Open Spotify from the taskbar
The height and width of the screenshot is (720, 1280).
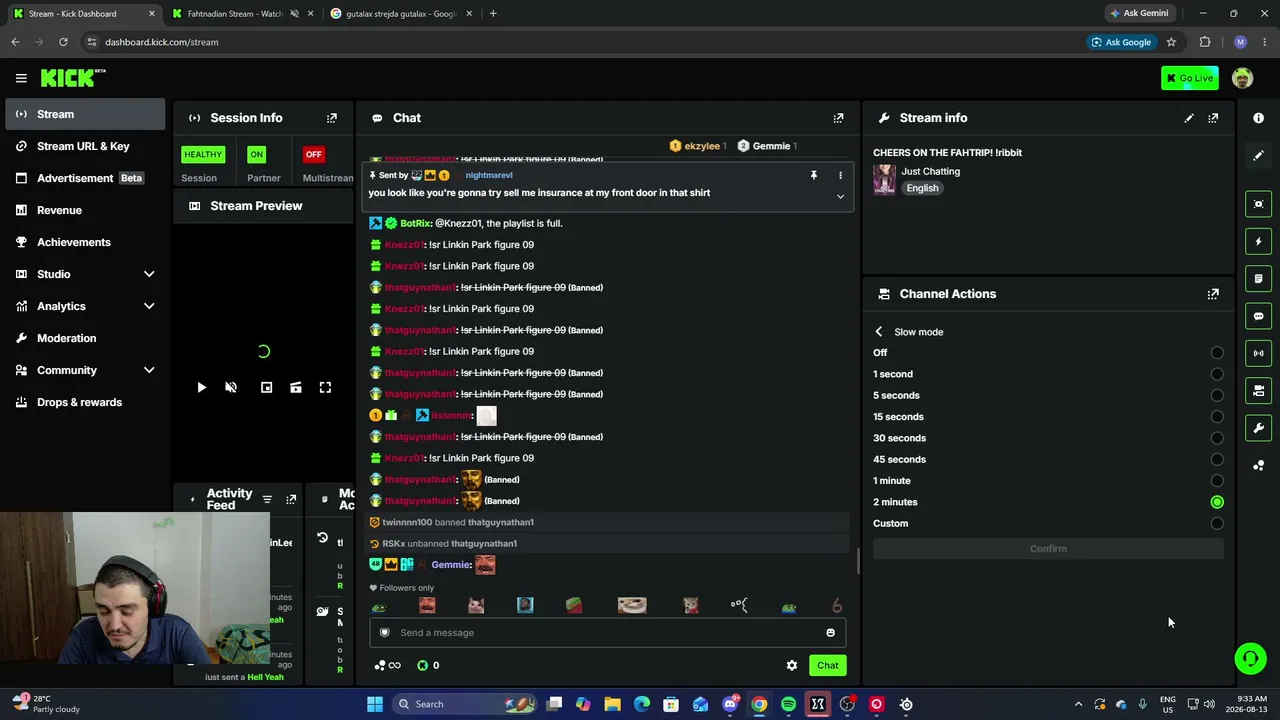788,704
